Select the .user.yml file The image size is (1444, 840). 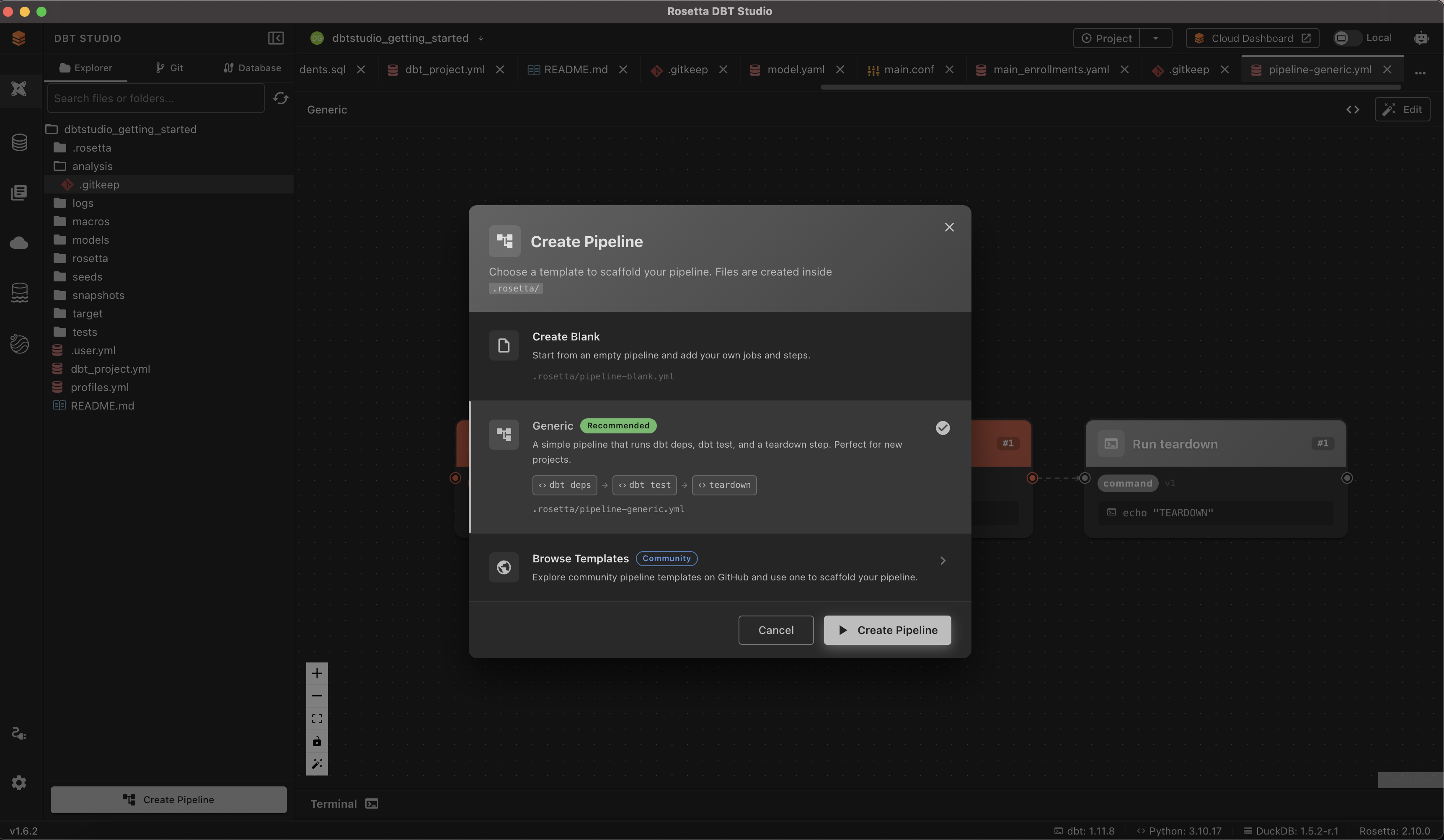point(168,350)
